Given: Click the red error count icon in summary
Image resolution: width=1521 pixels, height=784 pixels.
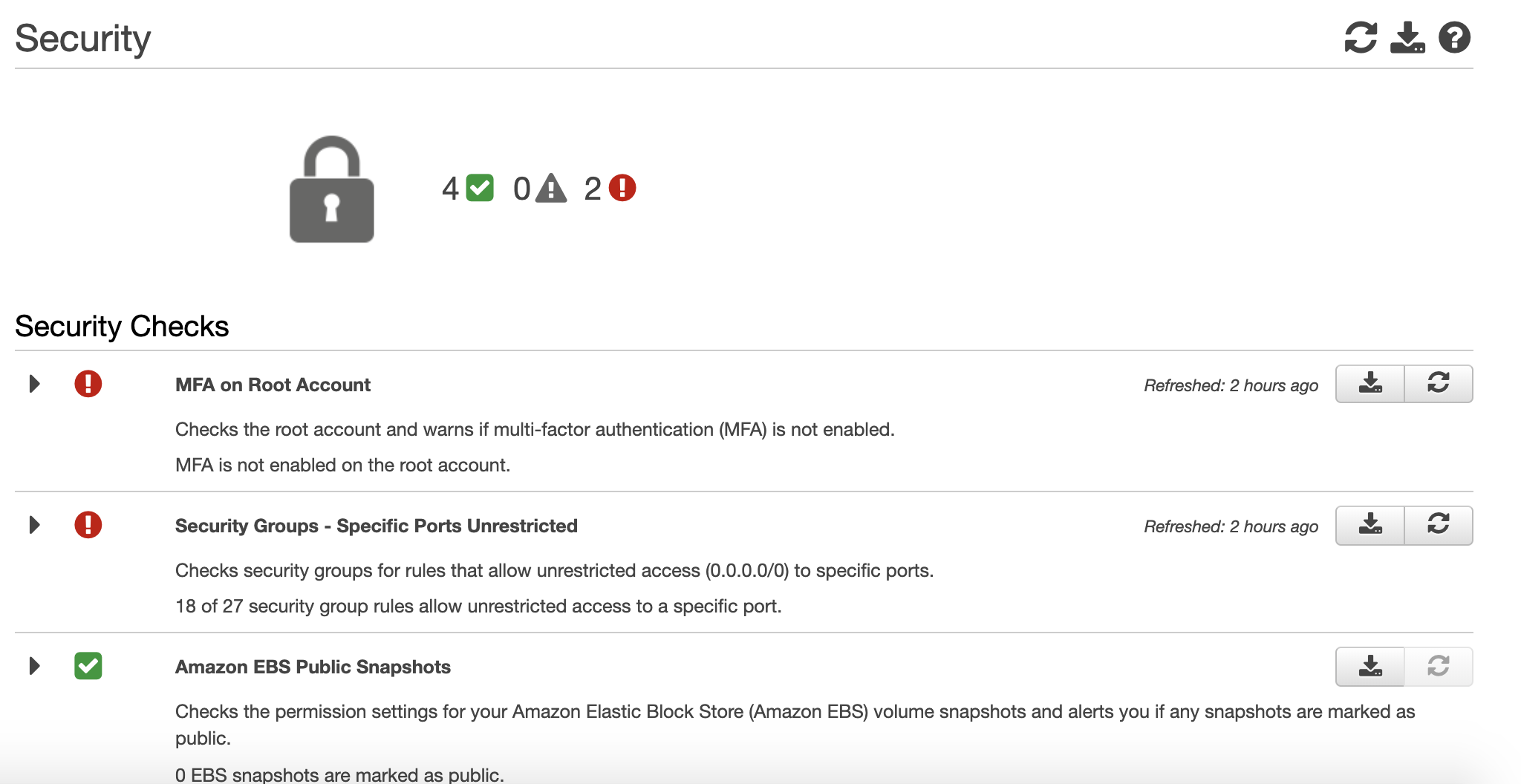Looking at the screenshot, I should 622,188.
